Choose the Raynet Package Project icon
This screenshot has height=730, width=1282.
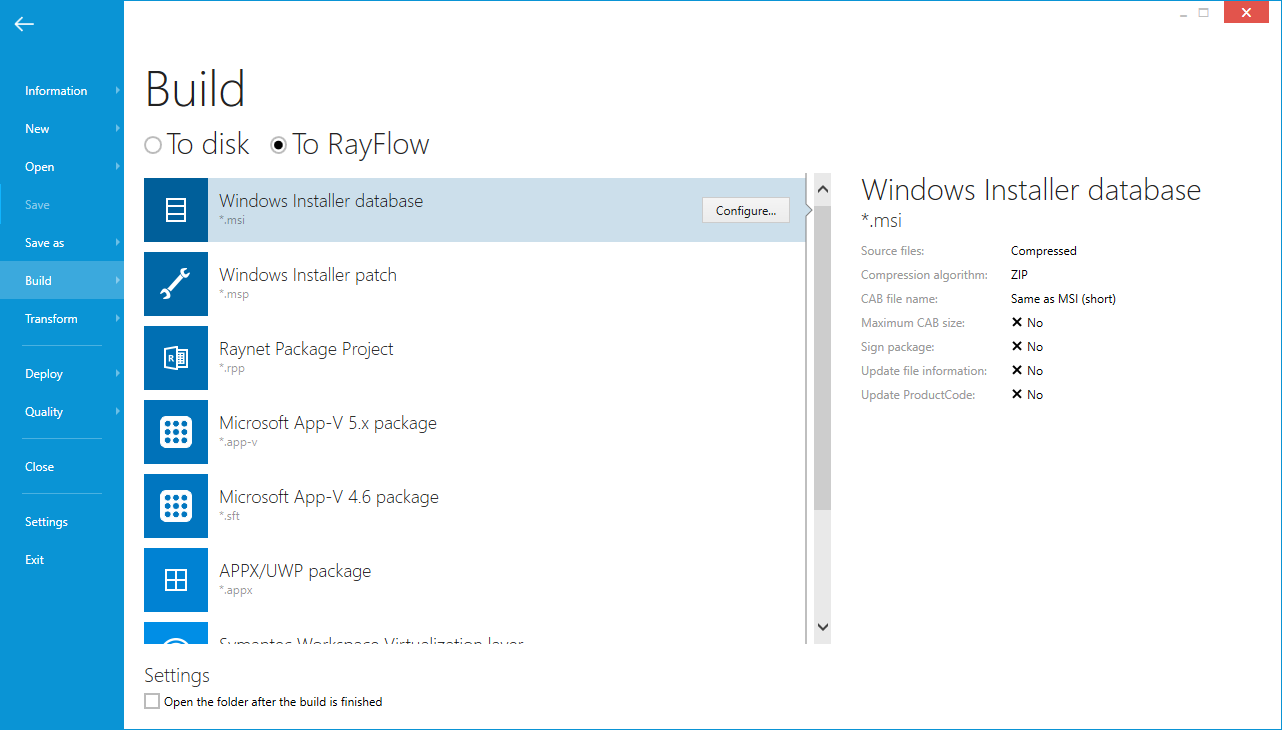pos(176,358)
